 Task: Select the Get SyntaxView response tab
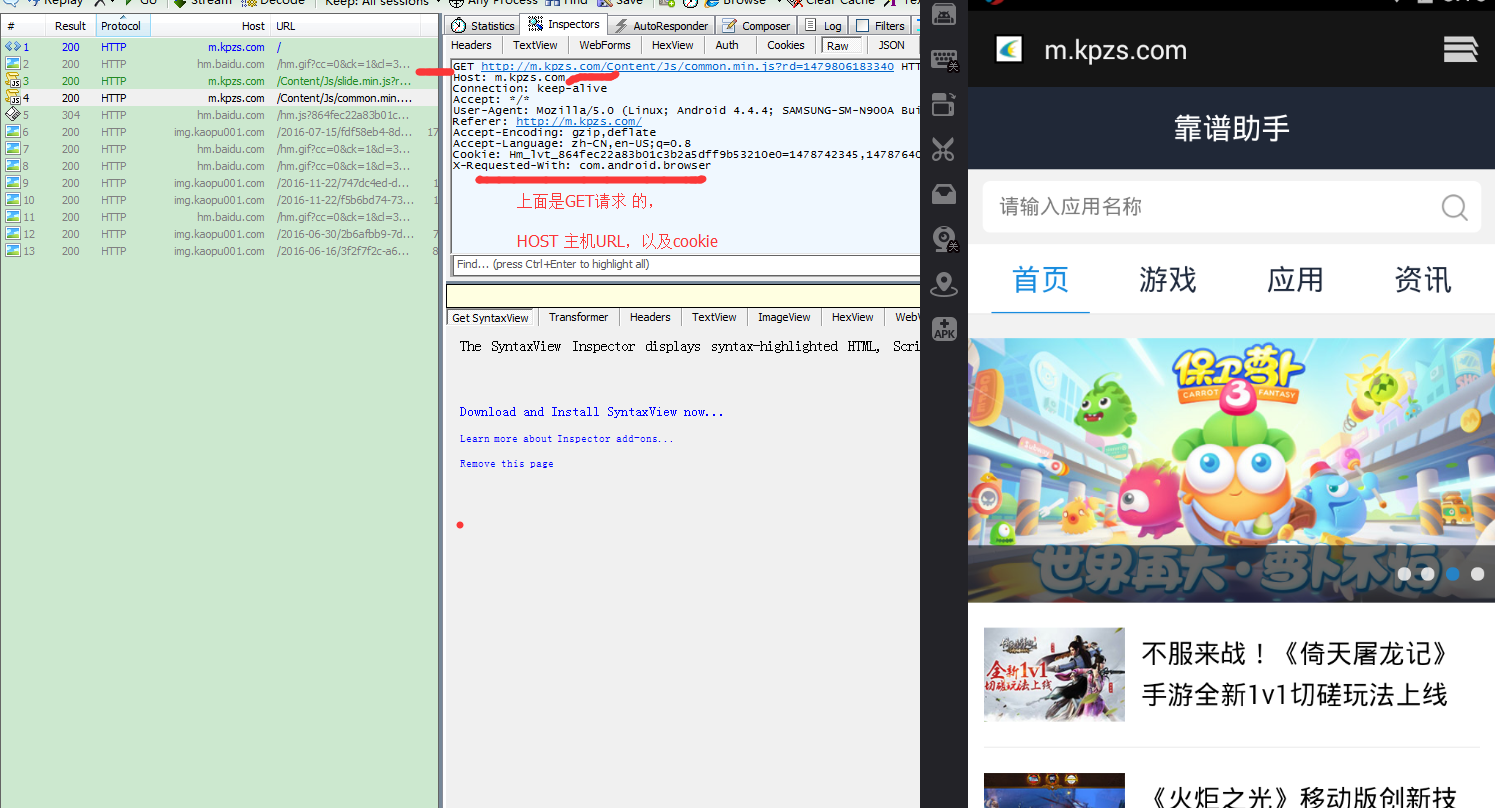[x=490, y=318]
